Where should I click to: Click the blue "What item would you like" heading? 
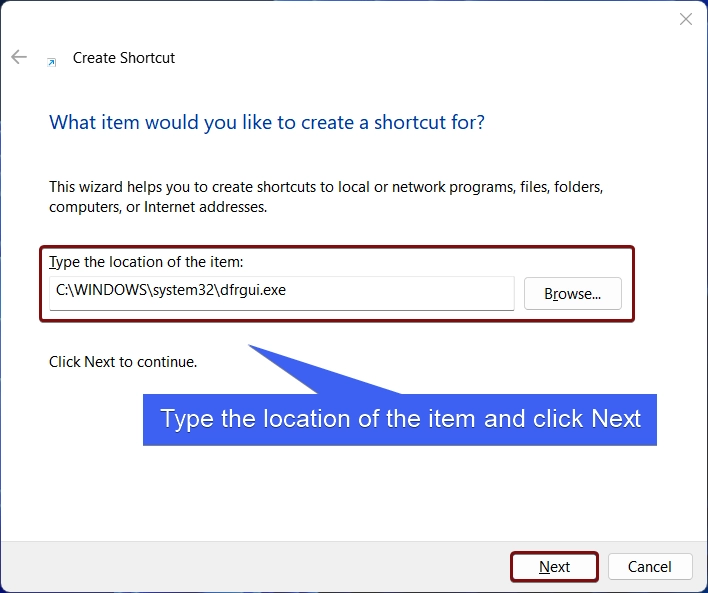(x=267, y=122)
